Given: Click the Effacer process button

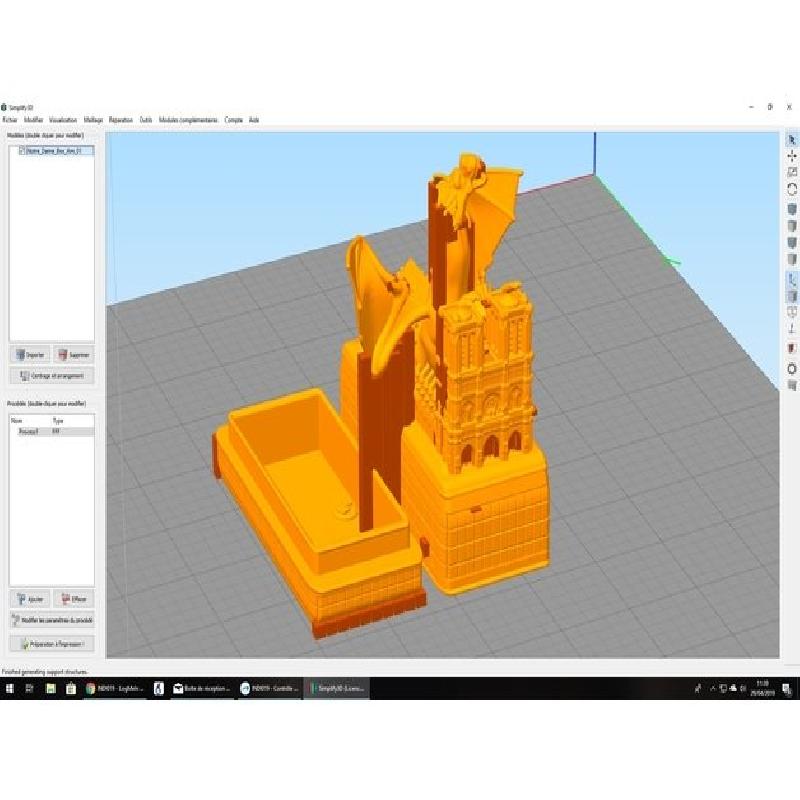Looking at the screenshot, I should tap(74, 599).
